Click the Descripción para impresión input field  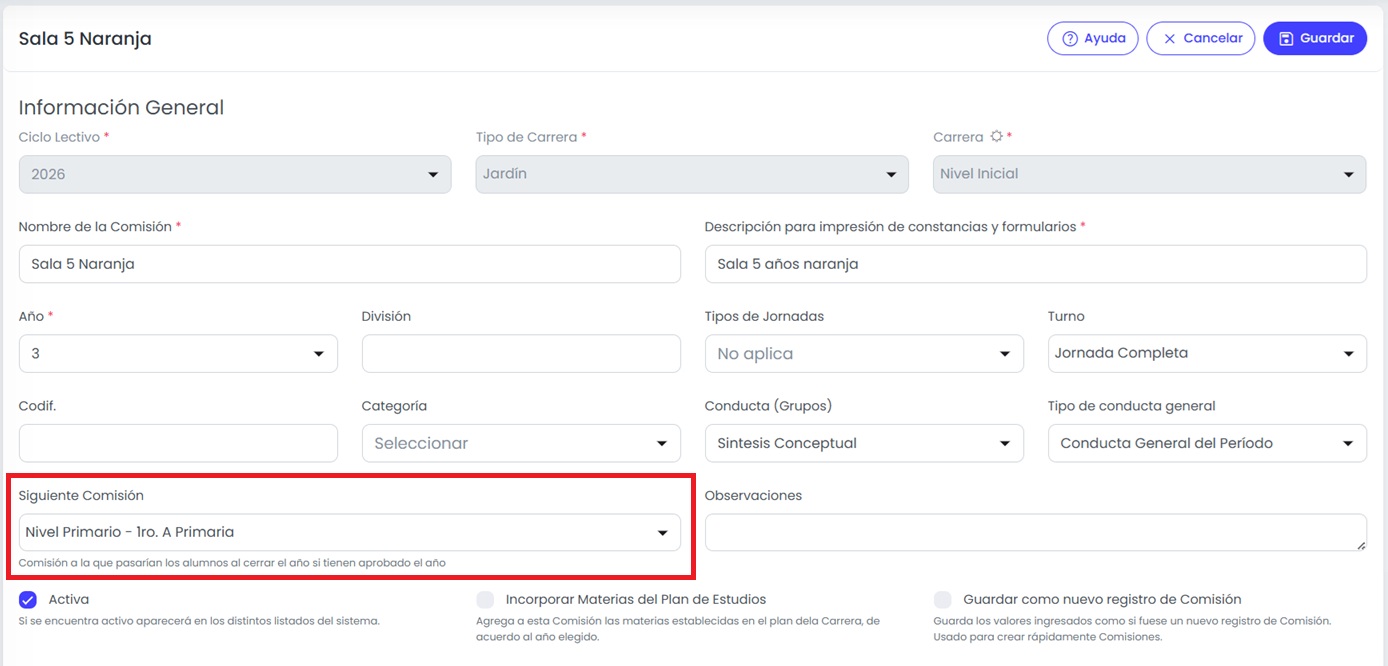1036,264
